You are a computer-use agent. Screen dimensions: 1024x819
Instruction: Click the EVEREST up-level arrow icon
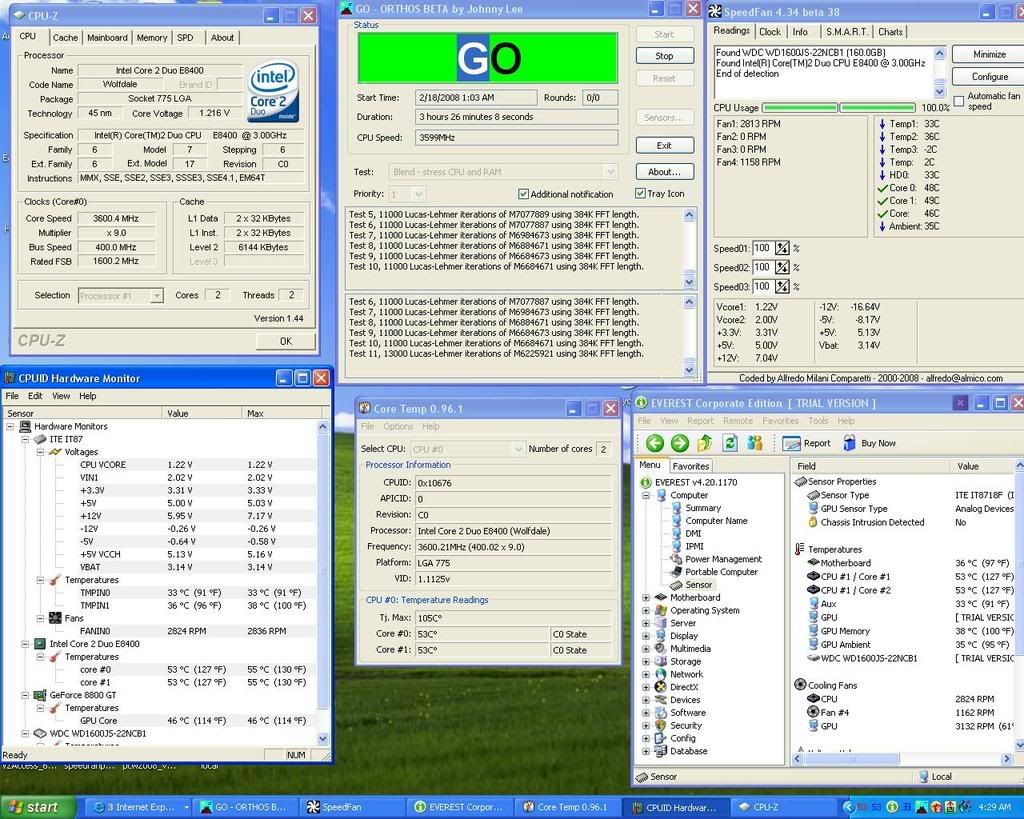point(705,443)
